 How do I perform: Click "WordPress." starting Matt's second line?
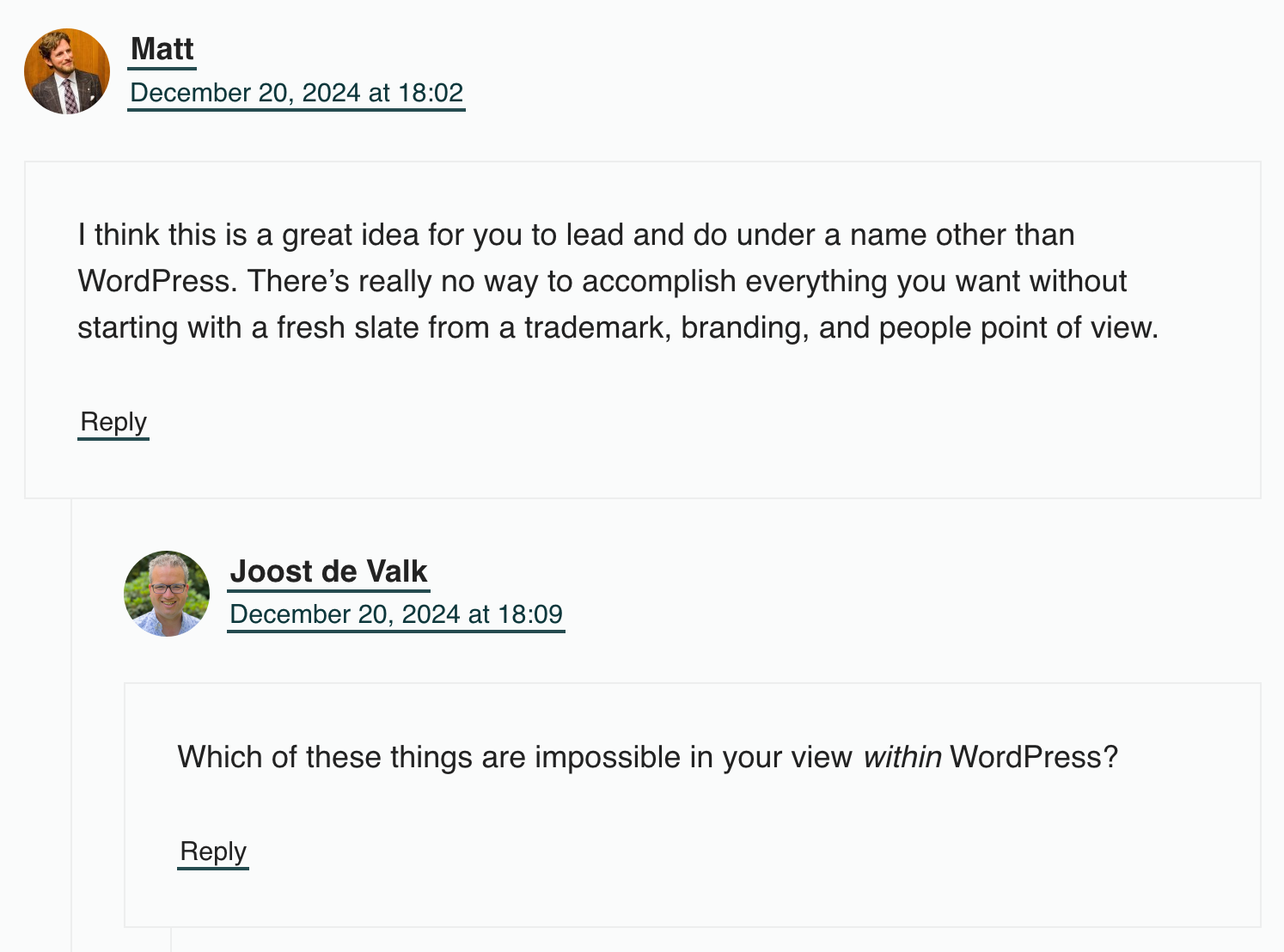[x=157, y=282]
